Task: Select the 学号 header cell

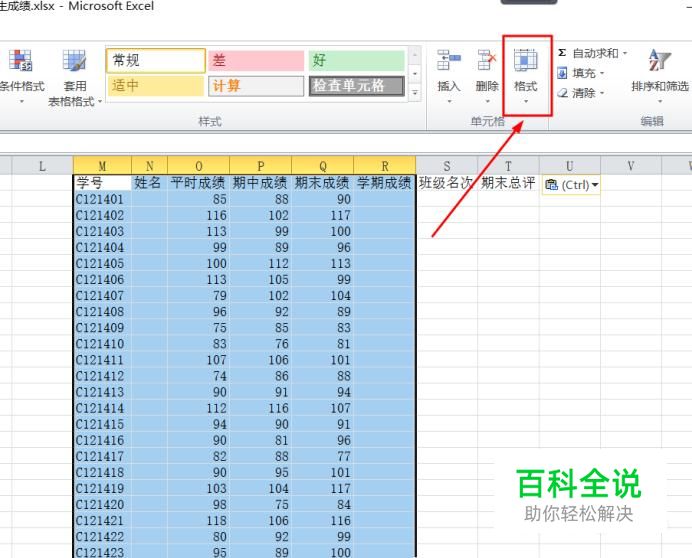Action: tap(102, 183)
